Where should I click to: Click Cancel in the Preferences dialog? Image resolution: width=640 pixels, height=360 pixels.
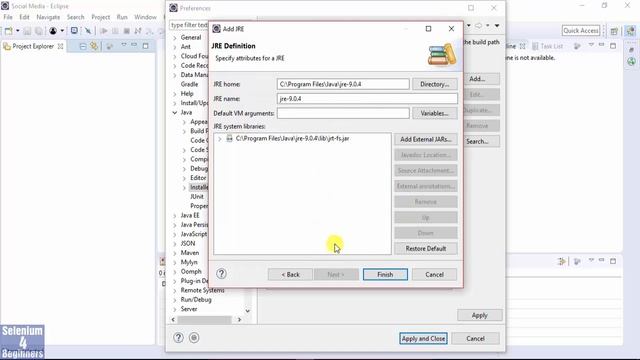pyautogui.click(x=476, y=339)
